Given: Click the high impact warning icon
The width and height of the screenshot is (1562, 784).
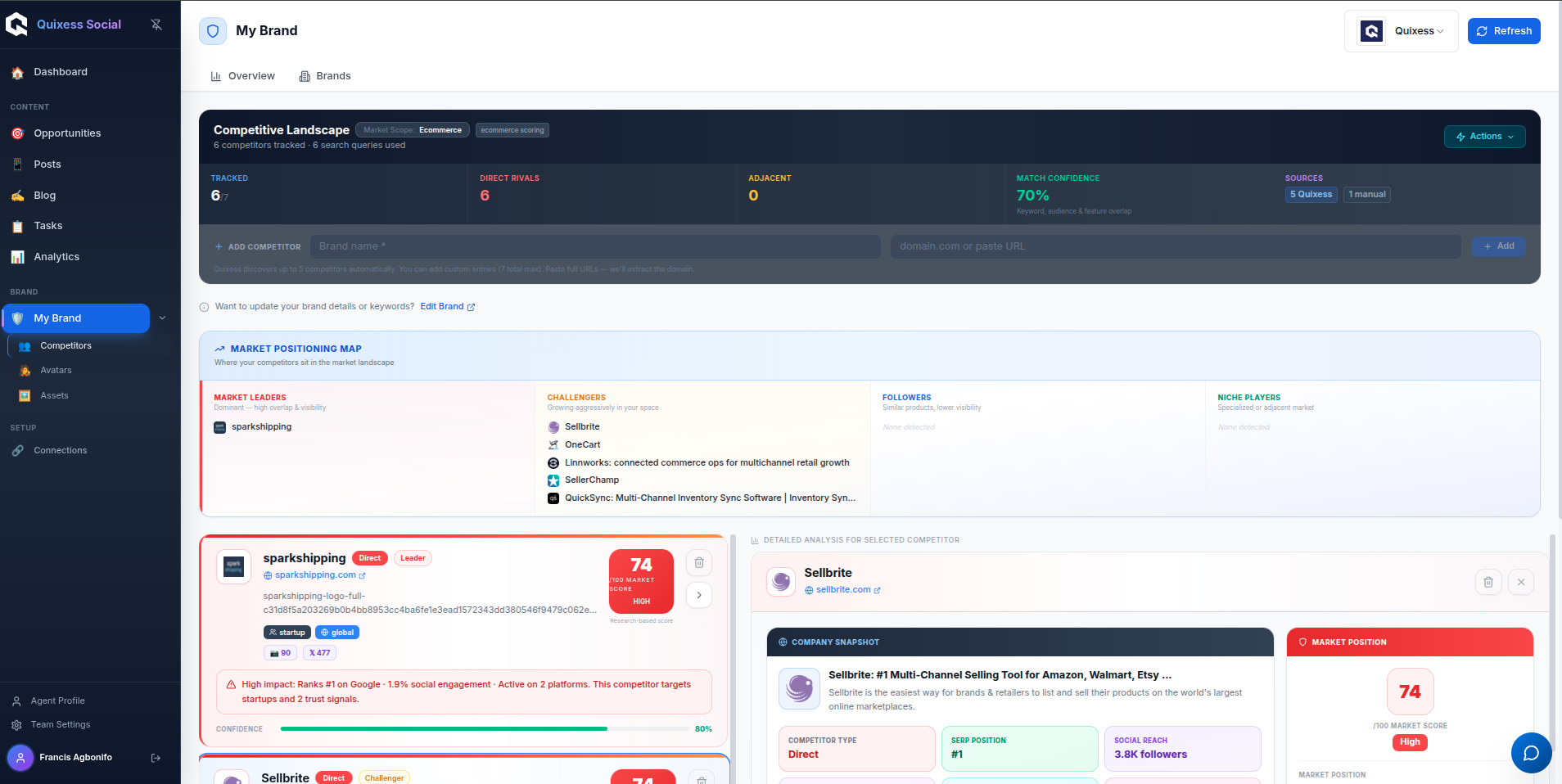Looking at the screenshot, I should 232,685.
